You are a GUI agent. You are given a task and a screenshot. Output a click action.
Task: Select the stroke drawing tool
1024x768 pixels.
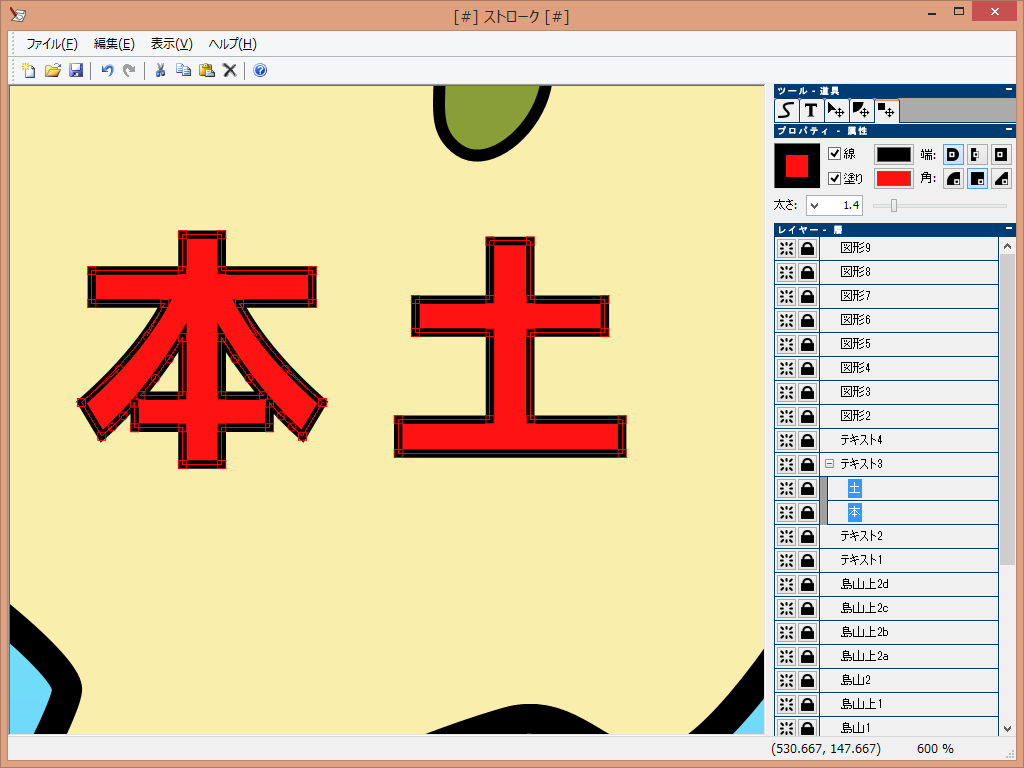[786, 111]
